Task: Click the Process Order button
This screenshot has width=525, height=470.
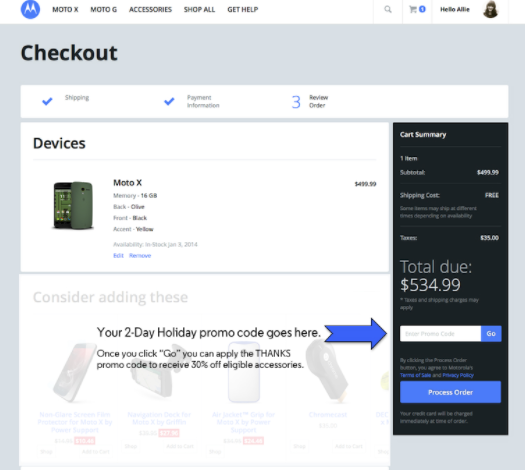Action: (450, 392)
